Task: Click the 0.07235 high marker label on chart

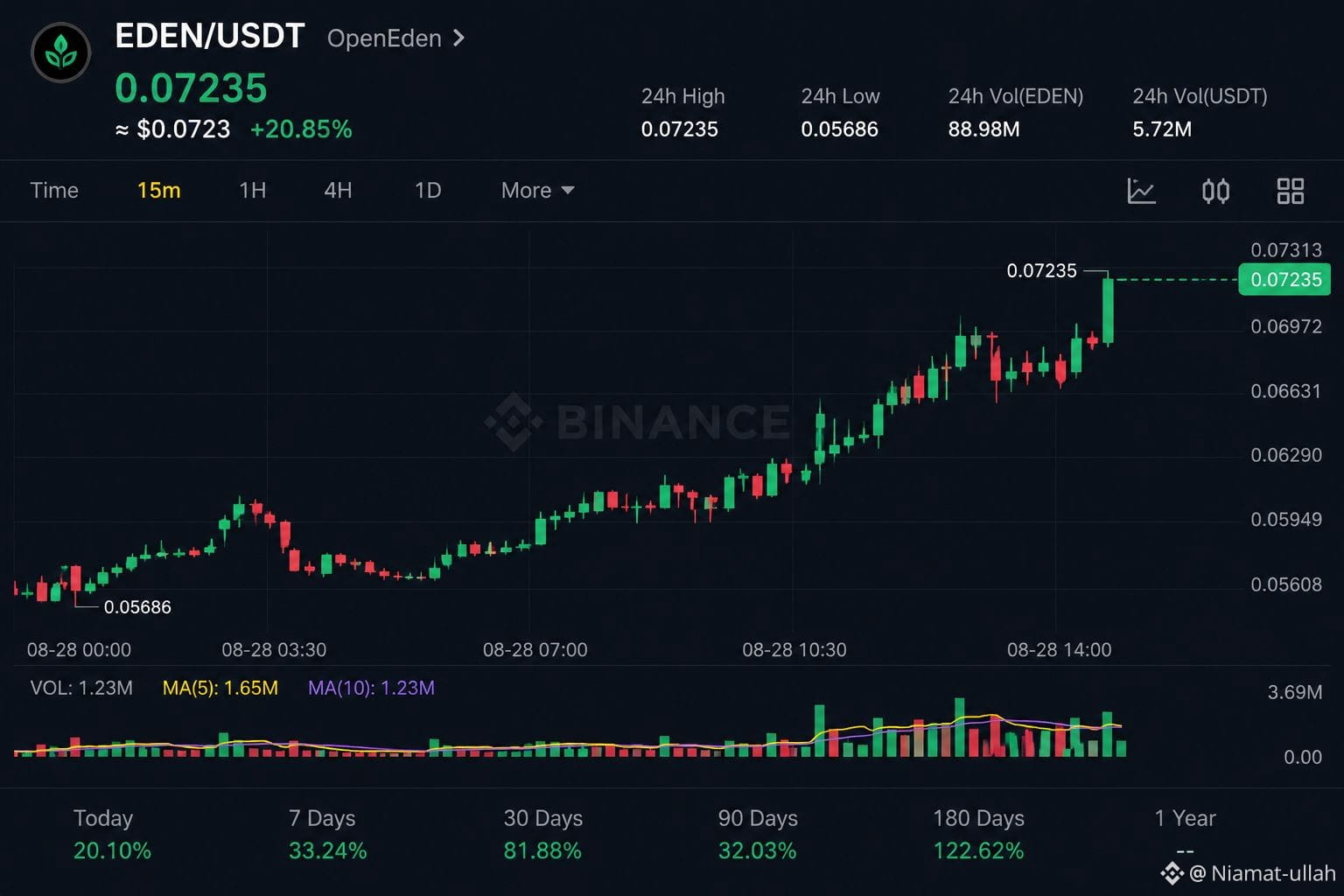Action: [1041, 271]
